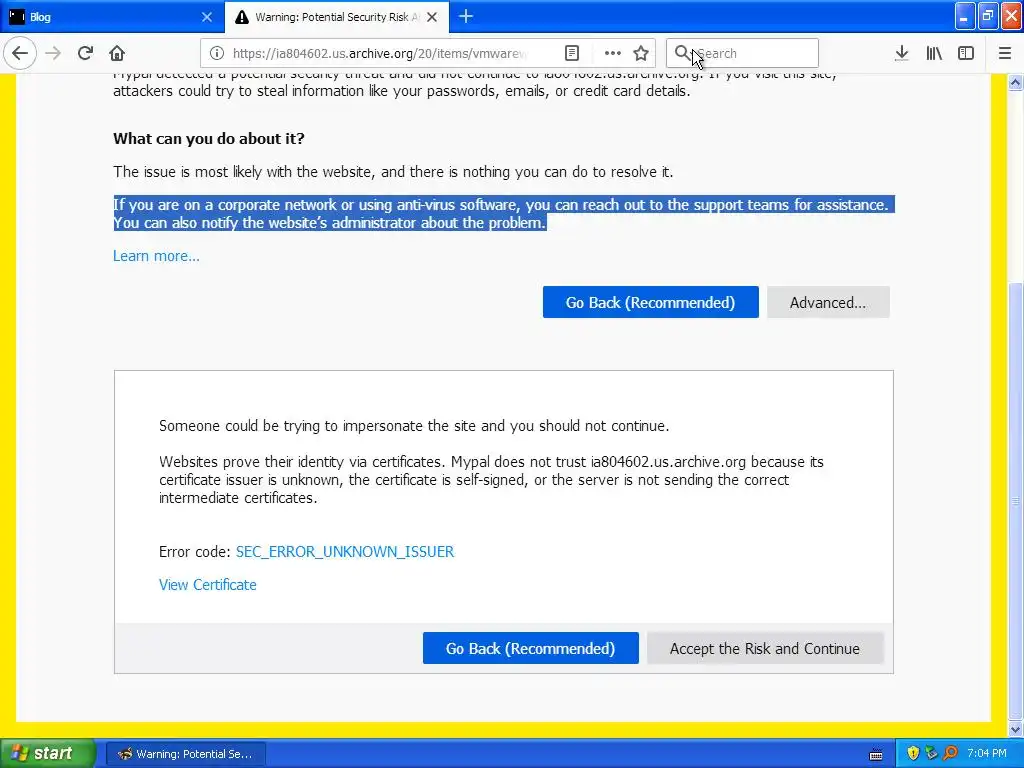Go back using the browser back arrow
The height and width of the screenshot is (768, 1024).
pos(20,53)
